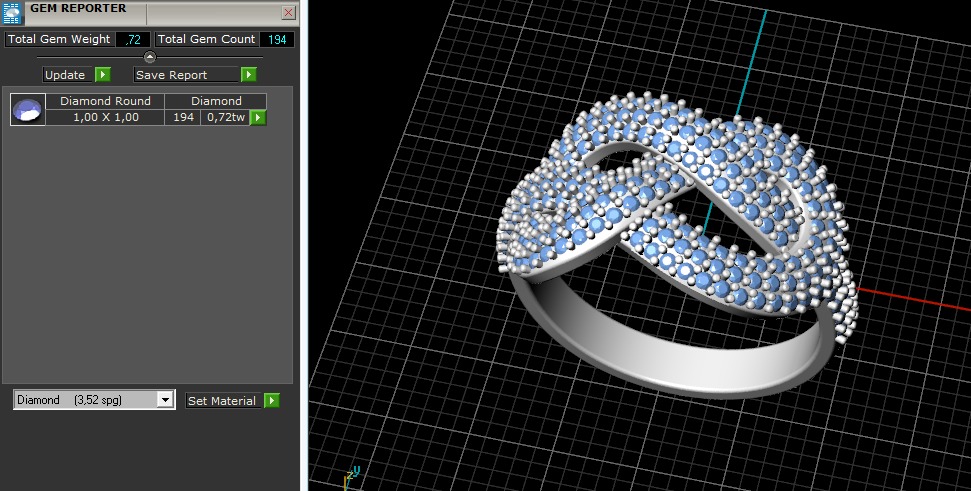
Task: Click the XYZ axis indicator in viewport corner
Action: pos(352,476)
